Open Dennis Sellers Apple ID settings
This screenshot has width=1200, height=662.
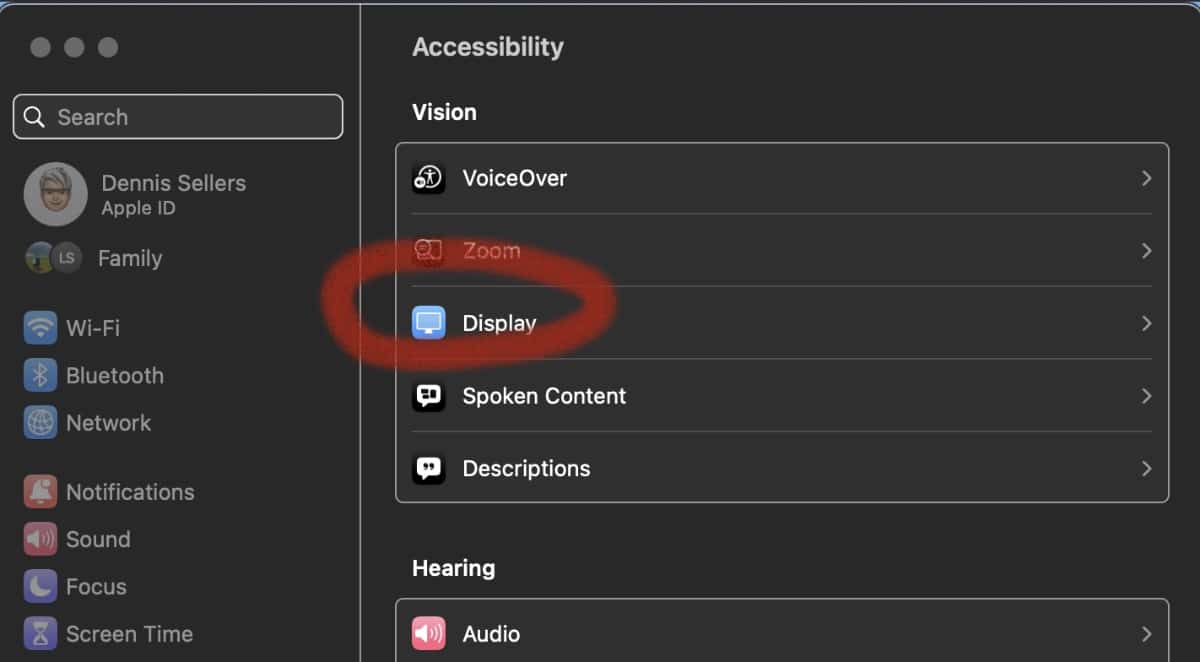tap(173, 194)
